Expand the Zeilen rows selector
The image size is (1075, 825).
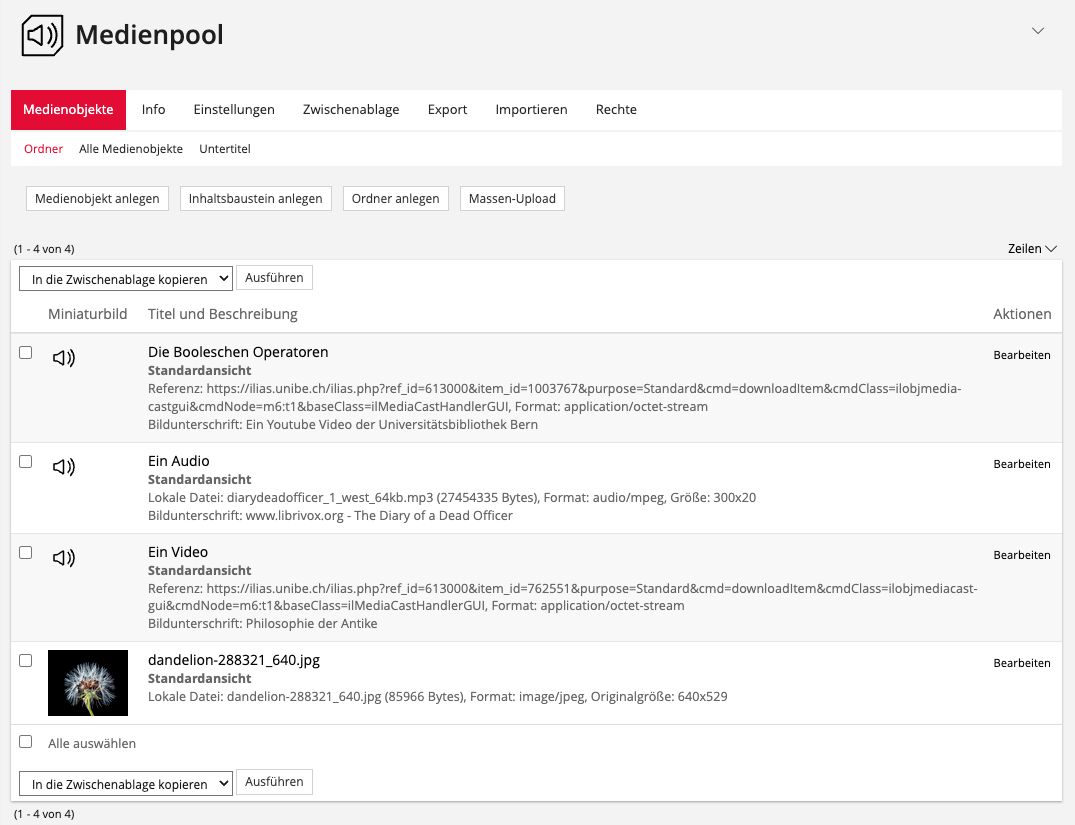1032,249
